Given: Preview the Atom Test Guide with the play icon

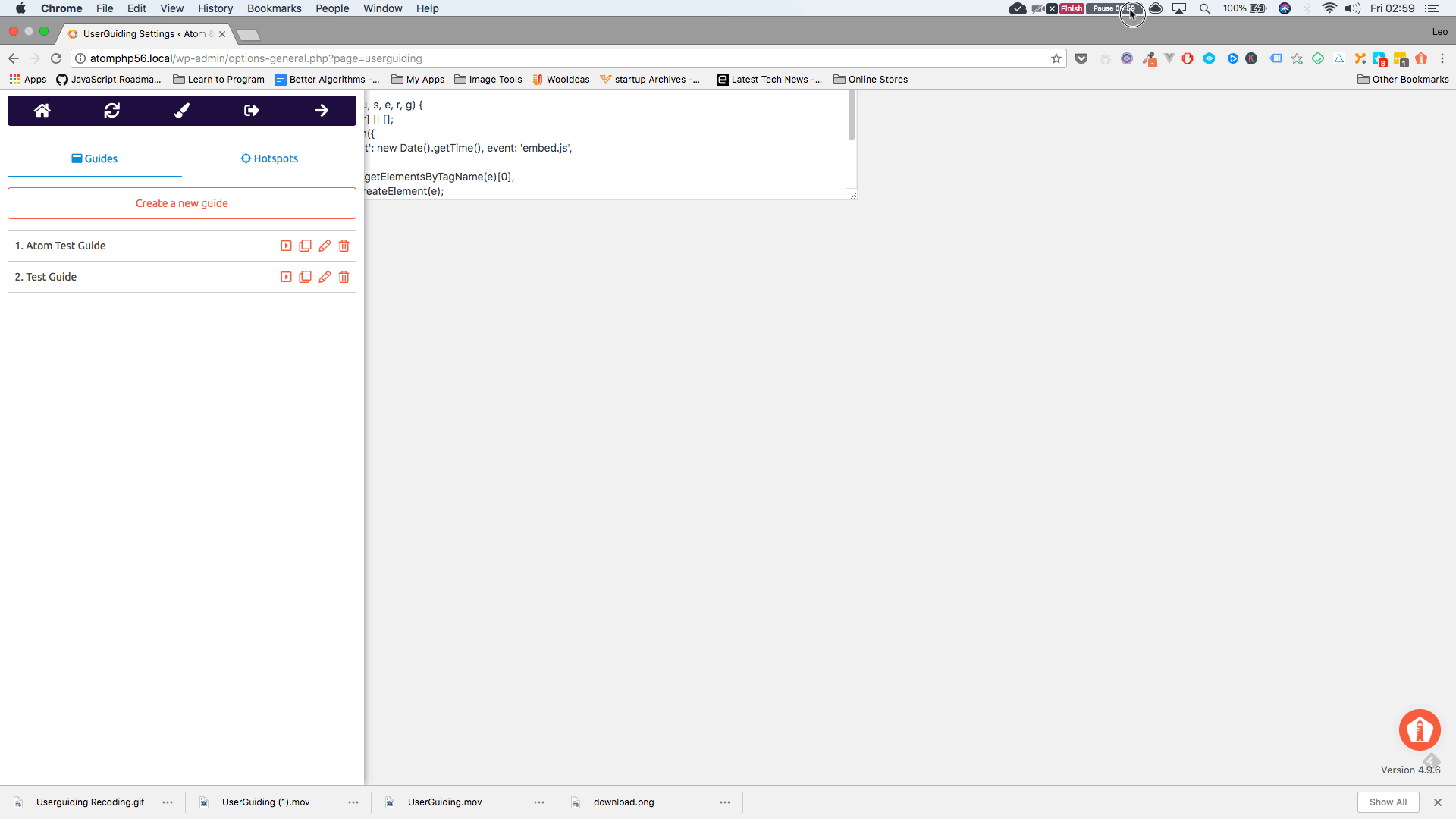Looking at the screenshot, I should point(286,246).
